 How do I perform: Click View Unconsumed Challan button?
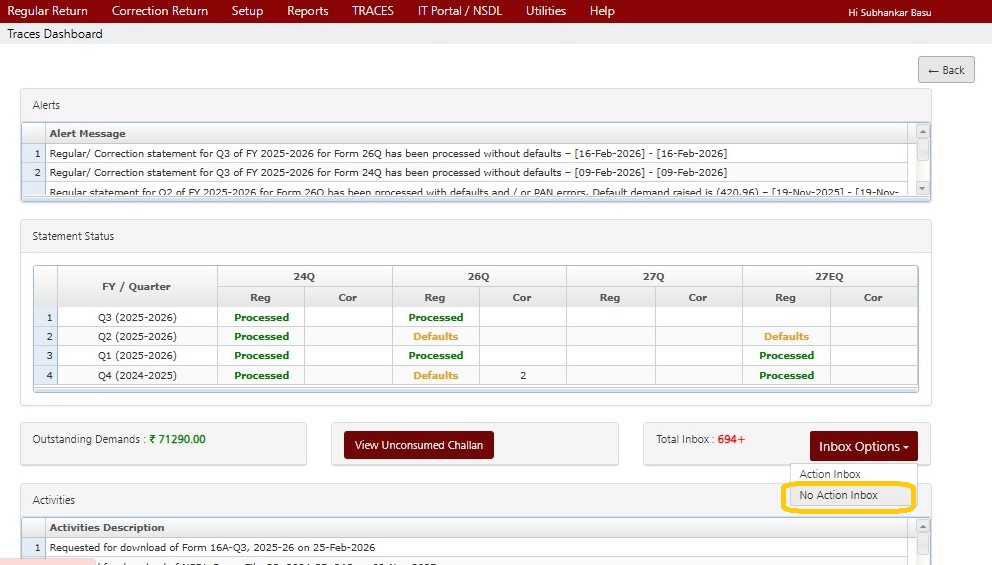point(418,445)
